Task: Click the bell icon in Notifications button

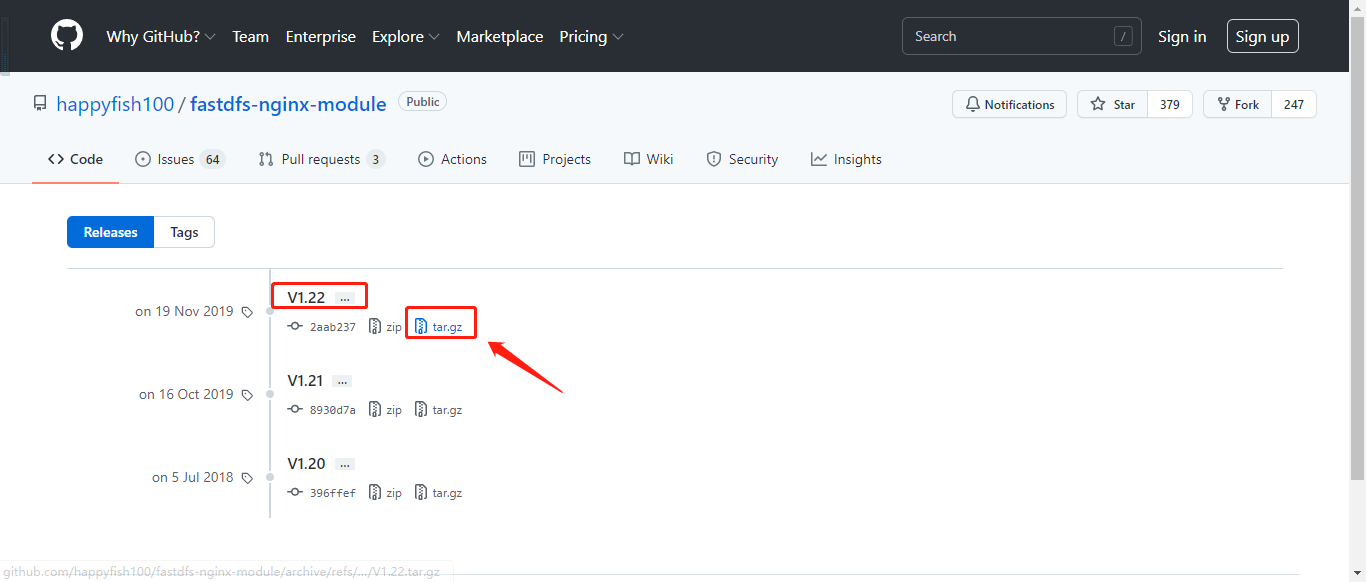Action: point(973,104)
